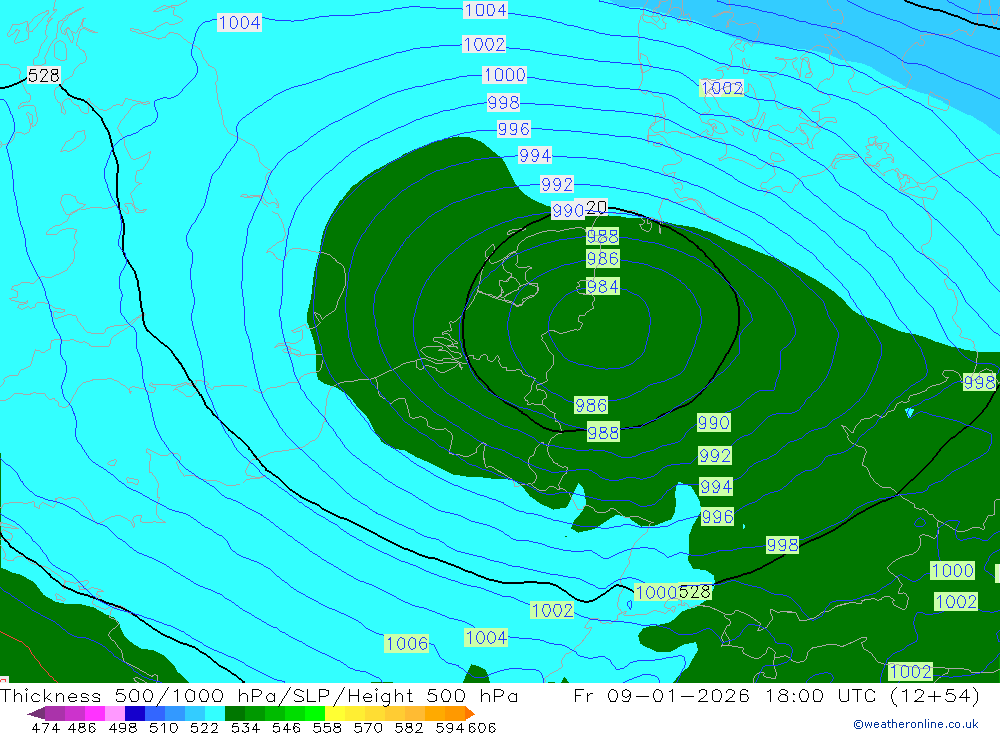Click the 528 label on the black contour near the British coast

(x=44, y=75)
